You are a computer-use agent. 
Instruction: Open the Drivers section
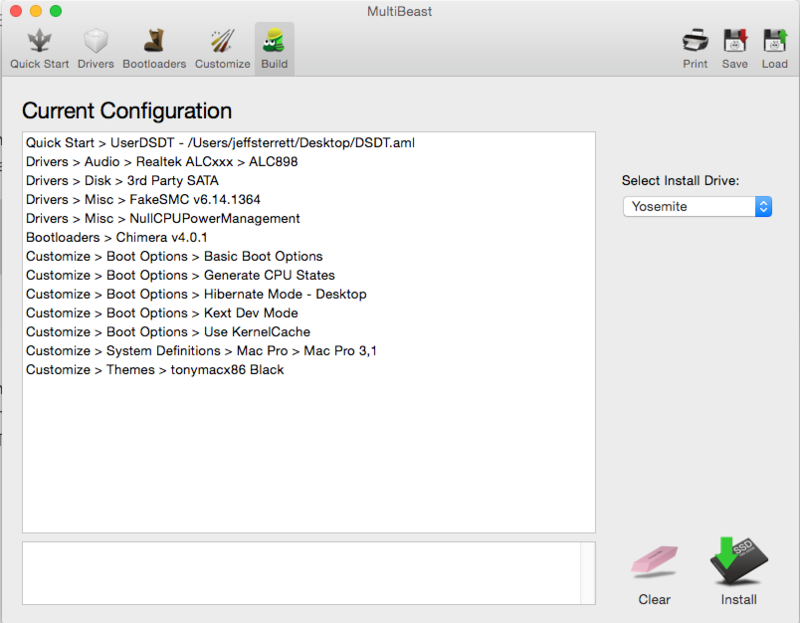(95, 49)
